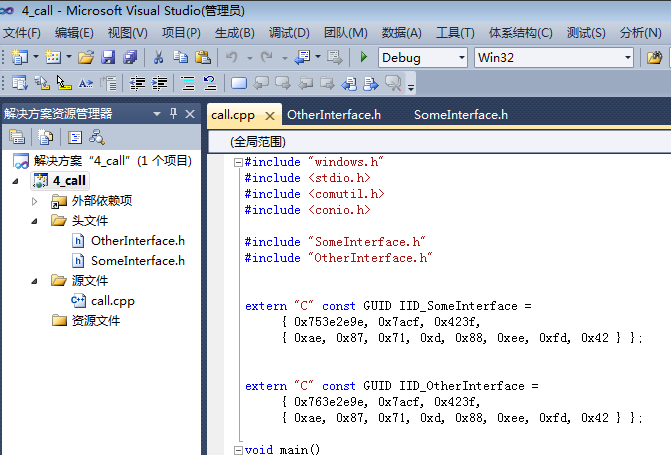
Task: Open the 编辑(E) menu
Action: [74, 33]
